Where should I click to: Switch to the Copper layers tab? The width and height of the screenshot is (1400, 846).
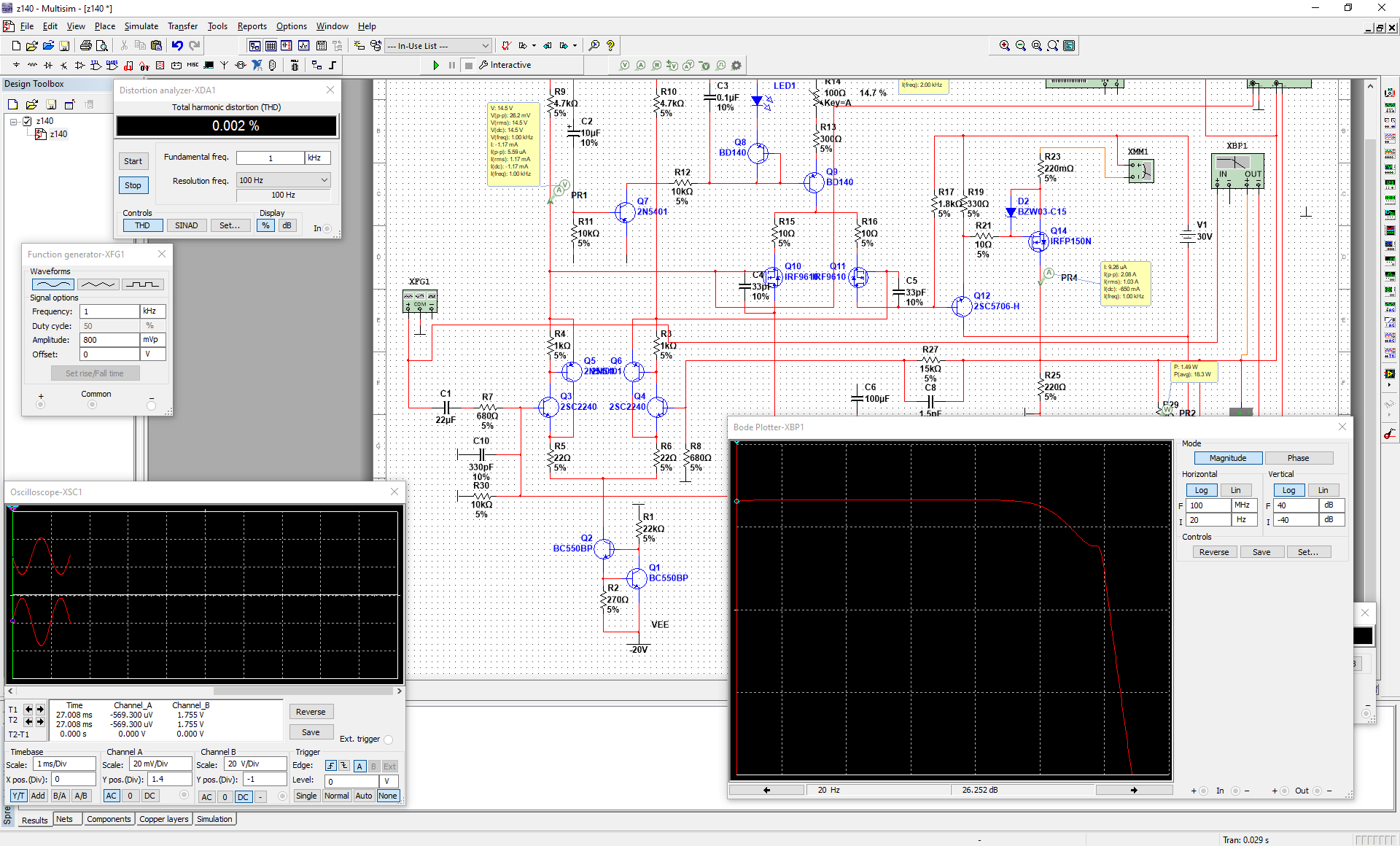click(x=163, y=819)
